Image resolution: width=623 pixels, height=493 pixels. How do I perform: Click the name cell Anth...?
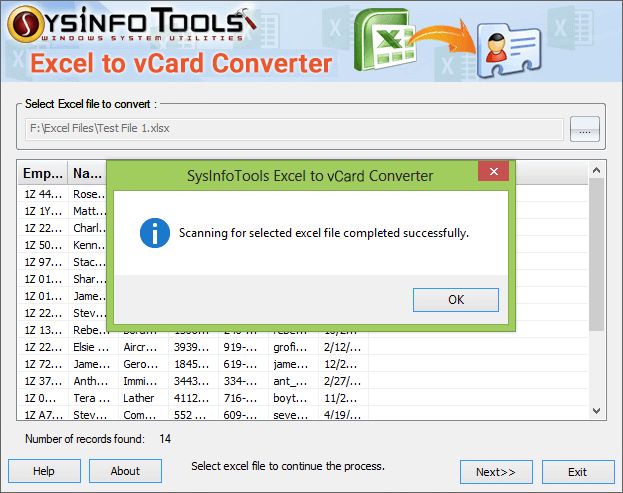coord(93,381)
